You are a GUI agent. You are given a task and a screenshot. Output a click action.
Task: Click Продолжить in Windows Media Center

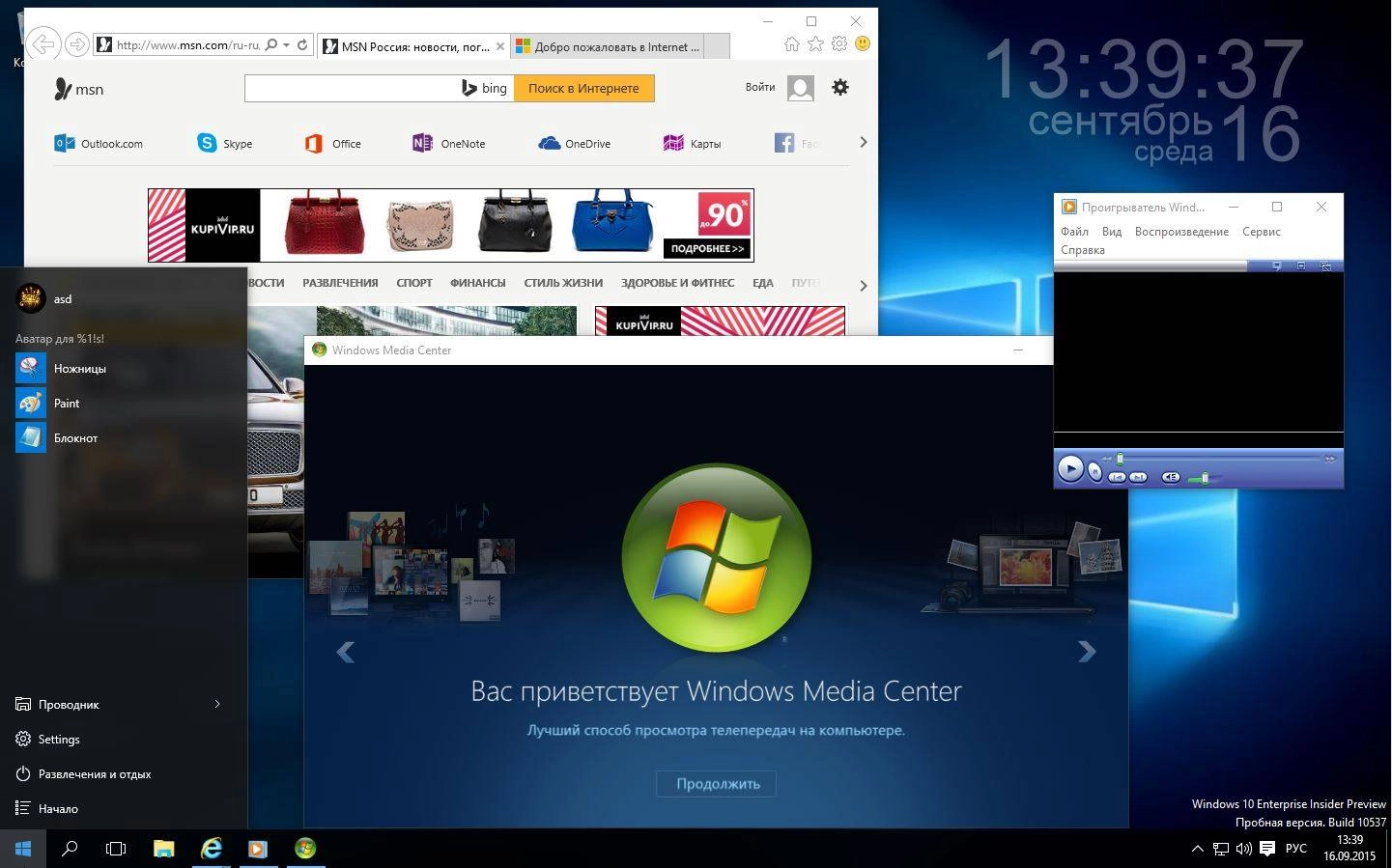point(717,784)
